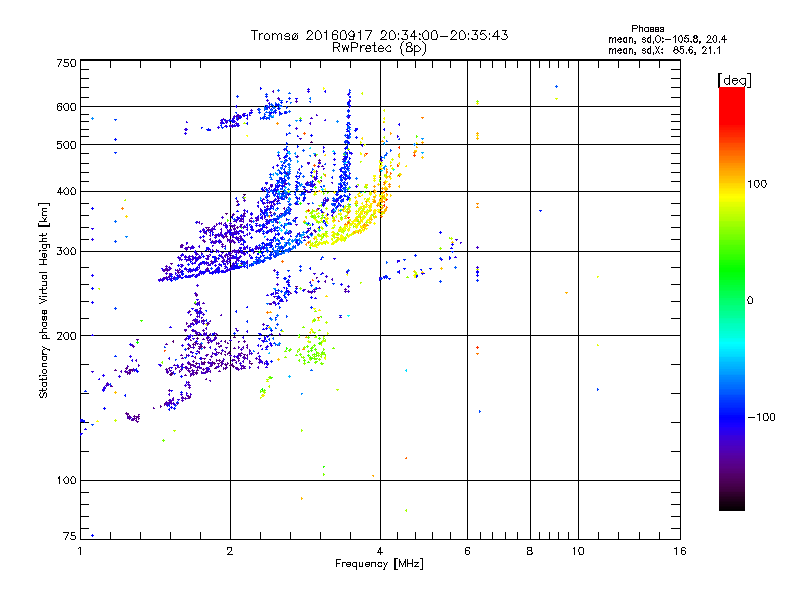The height and width of the screenshot is (600, 800).
Task: Click the '[deg]' colorbar unit label
Action: [x=734, y=80]
